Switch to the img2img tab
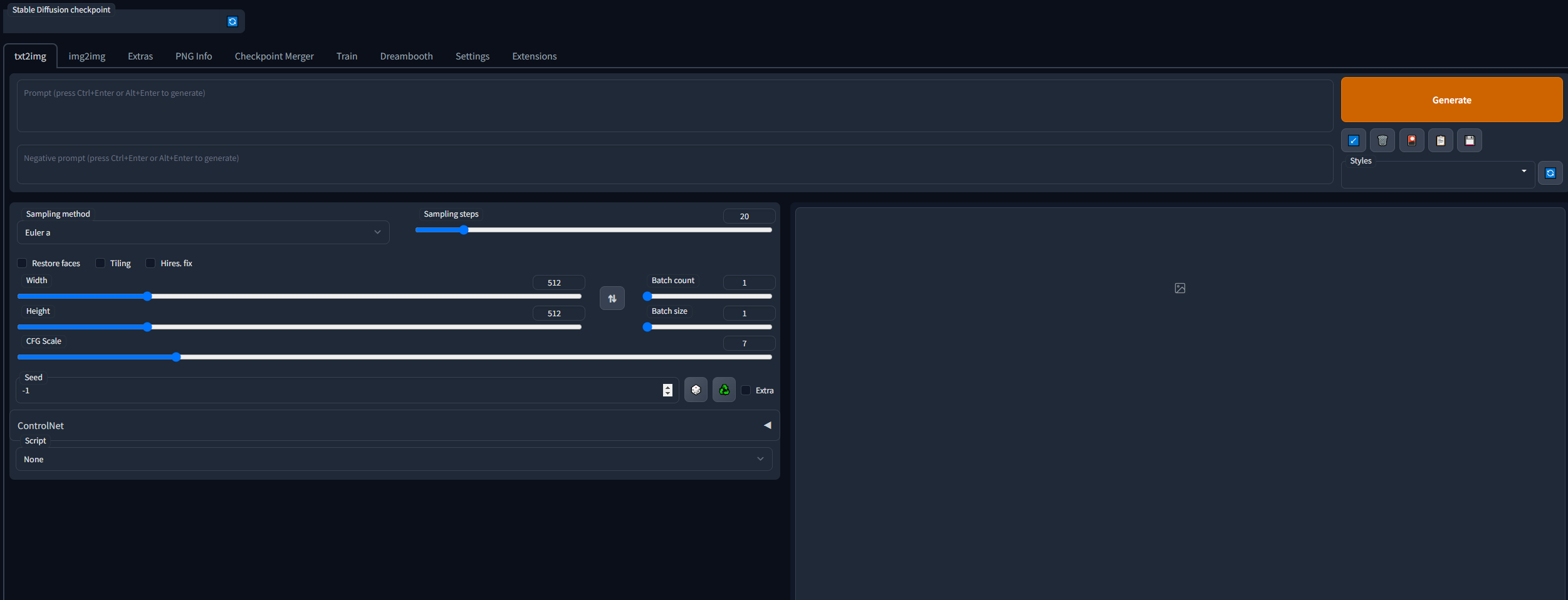Viewport: 1568px width, 600px height. [87, 56]
